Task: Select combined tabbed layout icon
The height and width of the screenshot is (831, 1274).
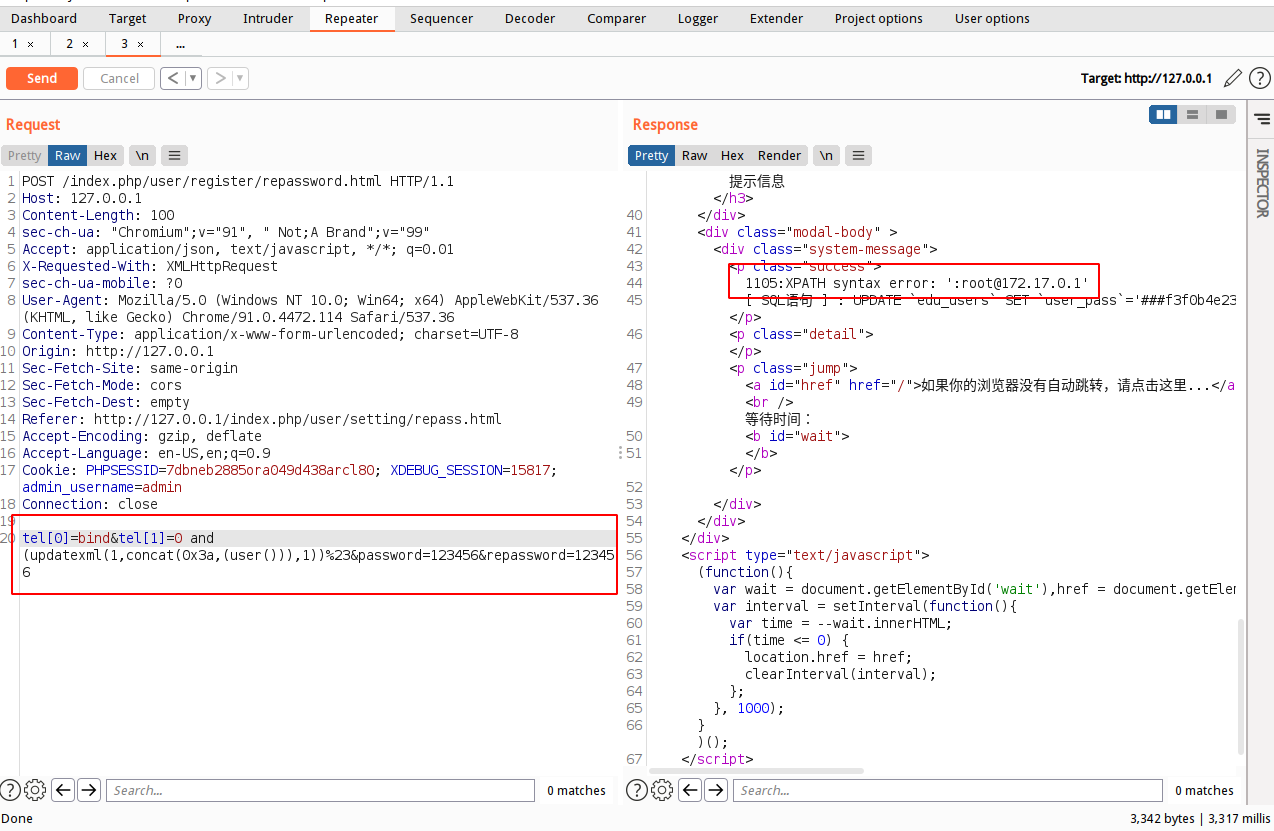Action: (x=1221, y=115)
